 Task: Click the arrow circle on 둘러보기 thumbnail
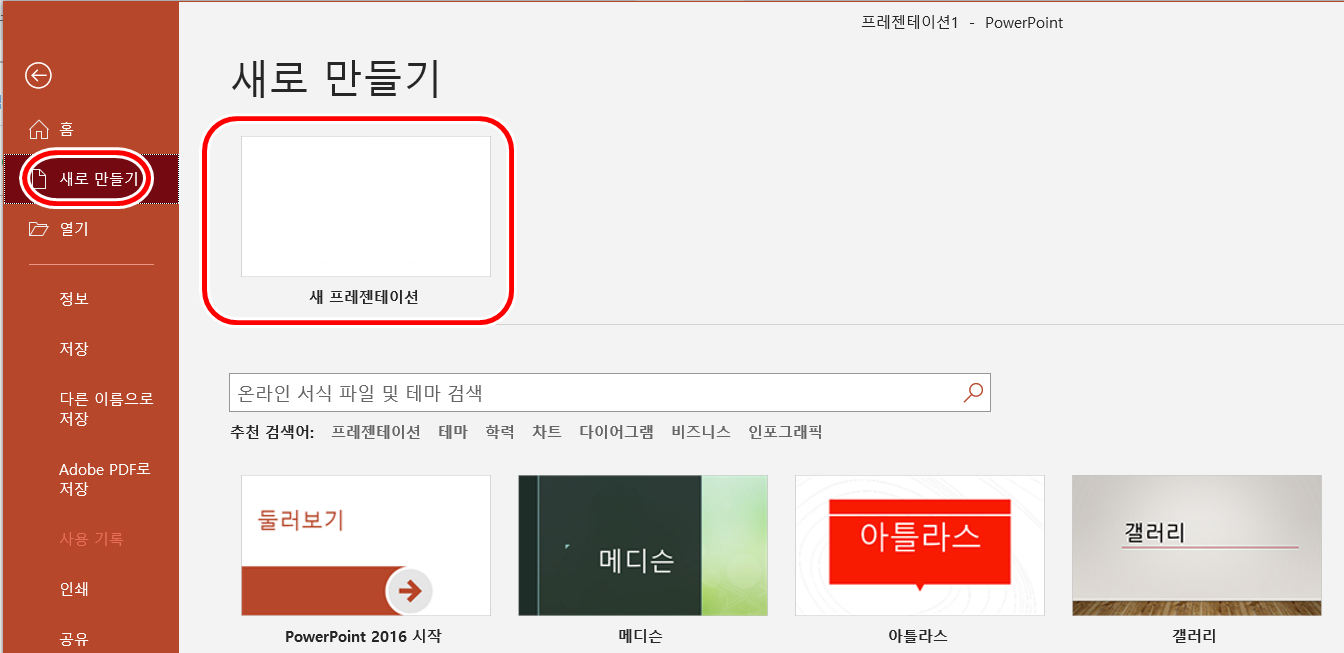[410, 591]
